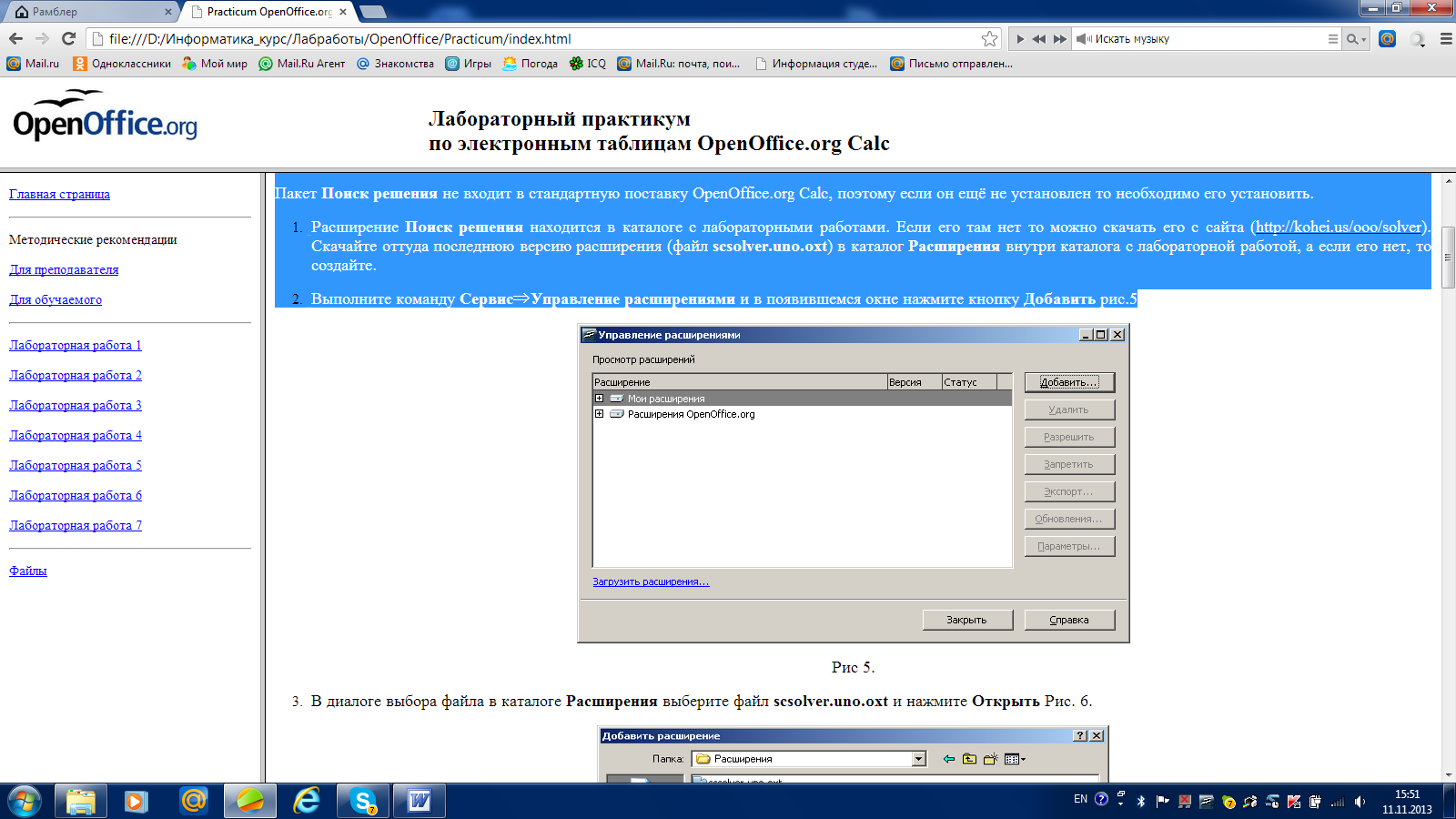Click the Kaspersky tray icon

[1294, 802]
